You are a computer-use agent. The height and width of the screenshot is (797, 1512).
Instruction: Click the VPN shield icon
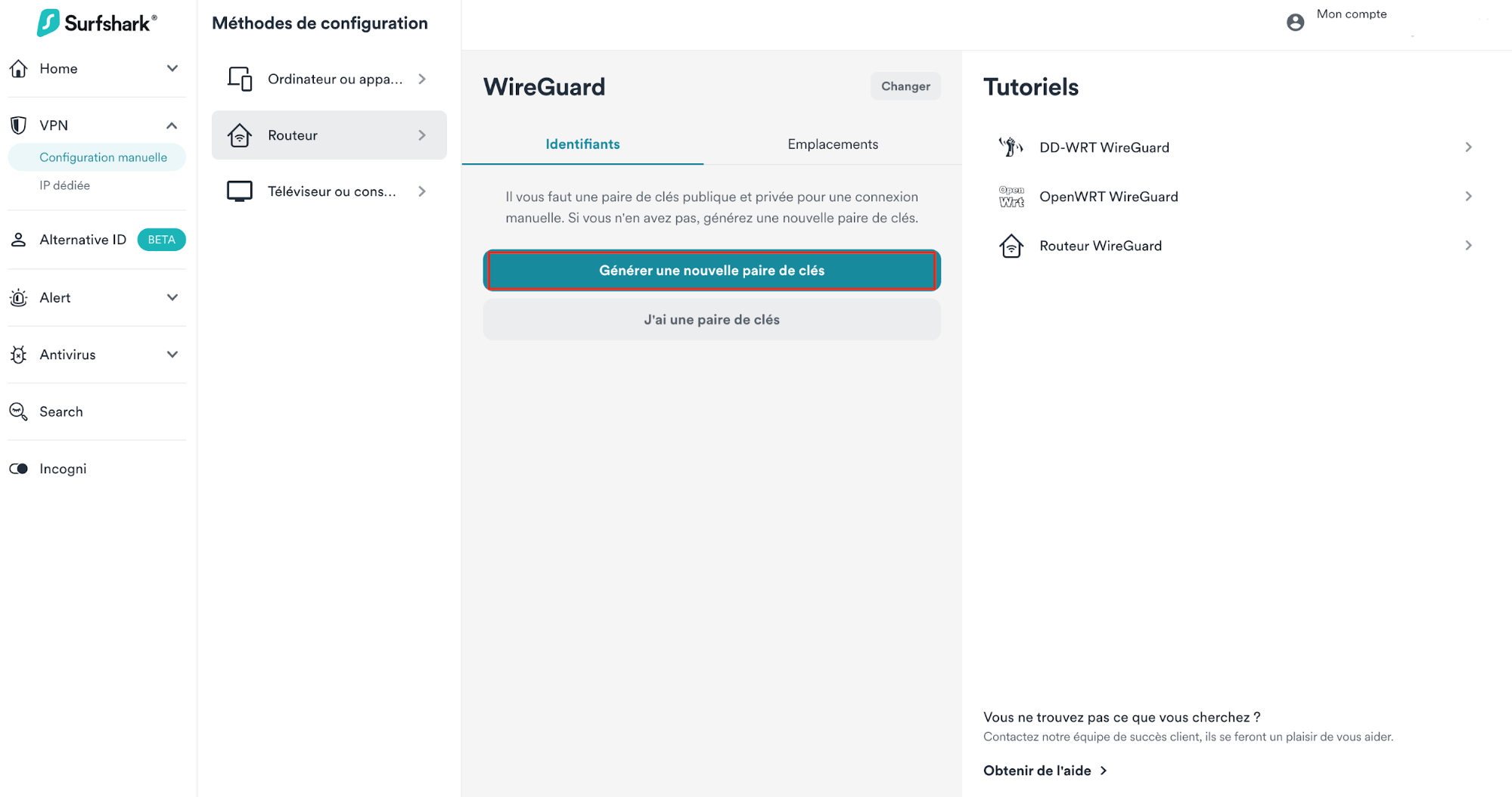(19, 125)
